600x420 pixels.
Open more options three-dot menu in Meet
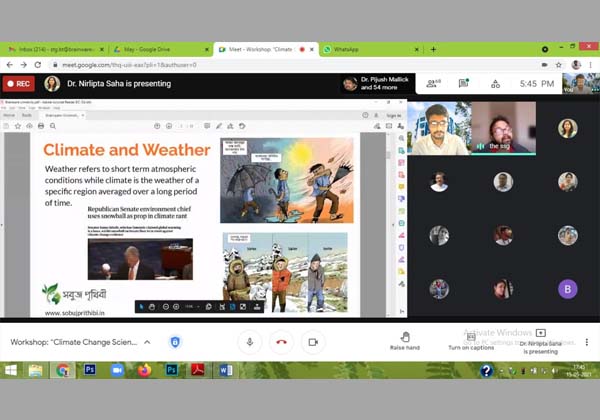point(586,342)
